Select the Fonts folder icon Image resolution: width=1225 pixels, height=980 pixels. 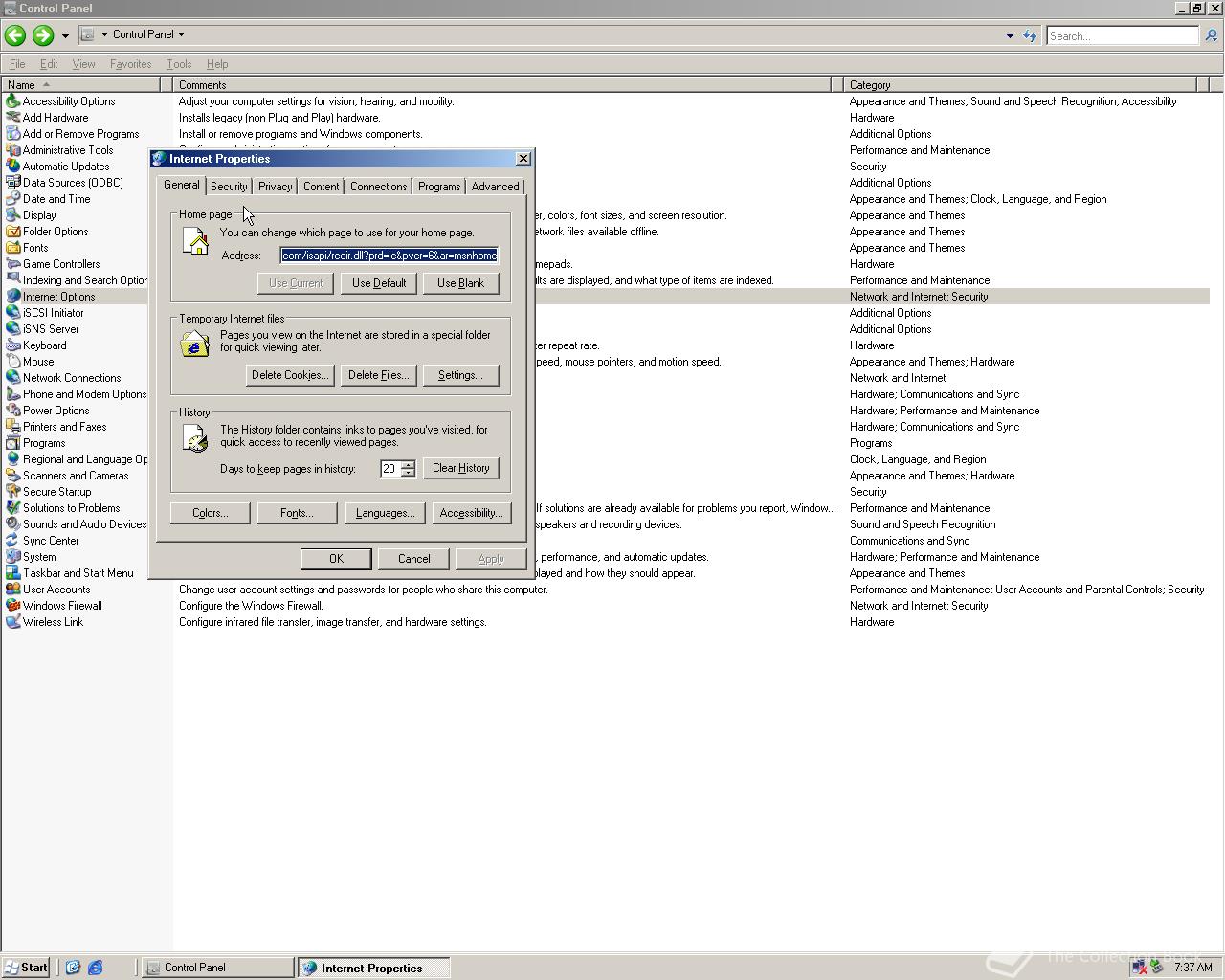(x=12, y=248)
